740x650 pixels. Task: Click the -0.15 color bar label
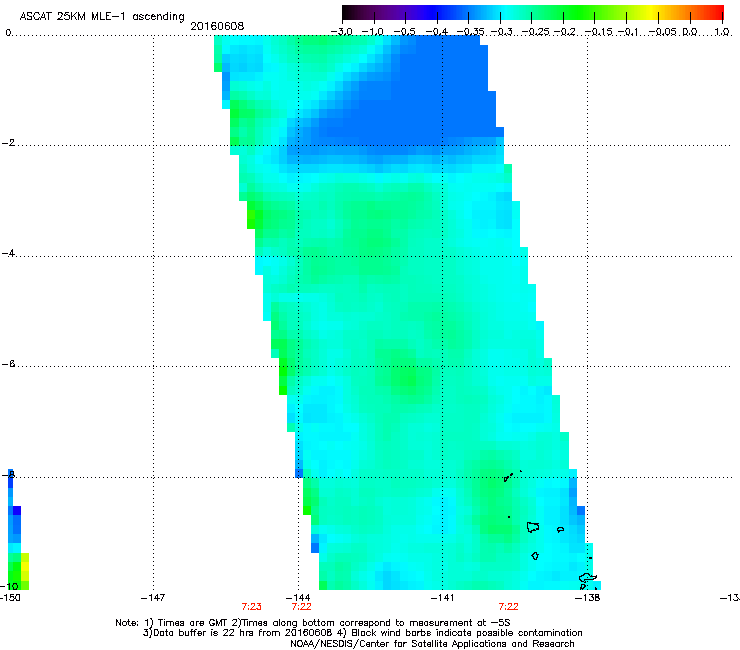click(x=598, y=32)
